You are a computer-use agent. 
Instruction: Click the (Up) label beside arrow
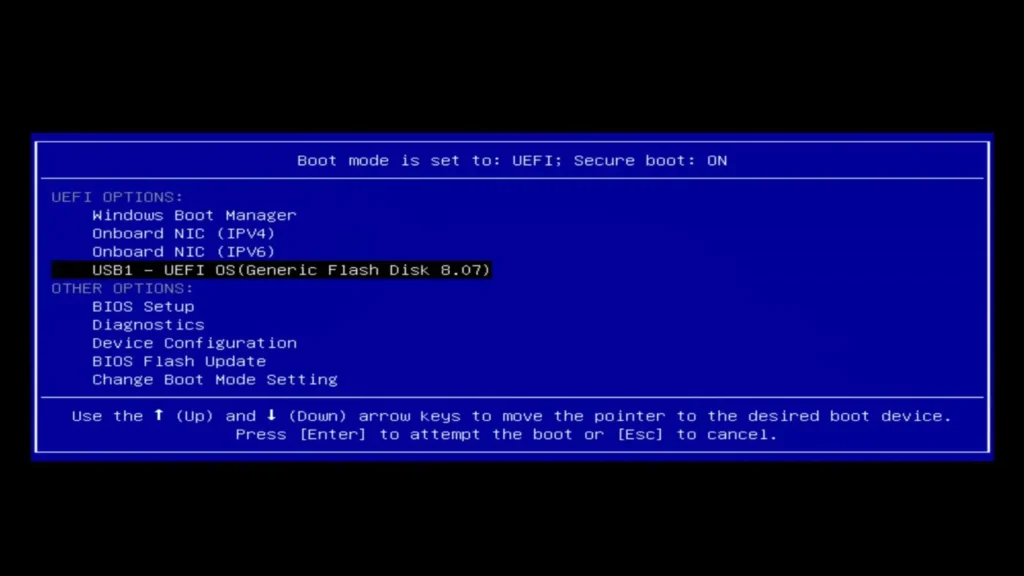[195, 417]
